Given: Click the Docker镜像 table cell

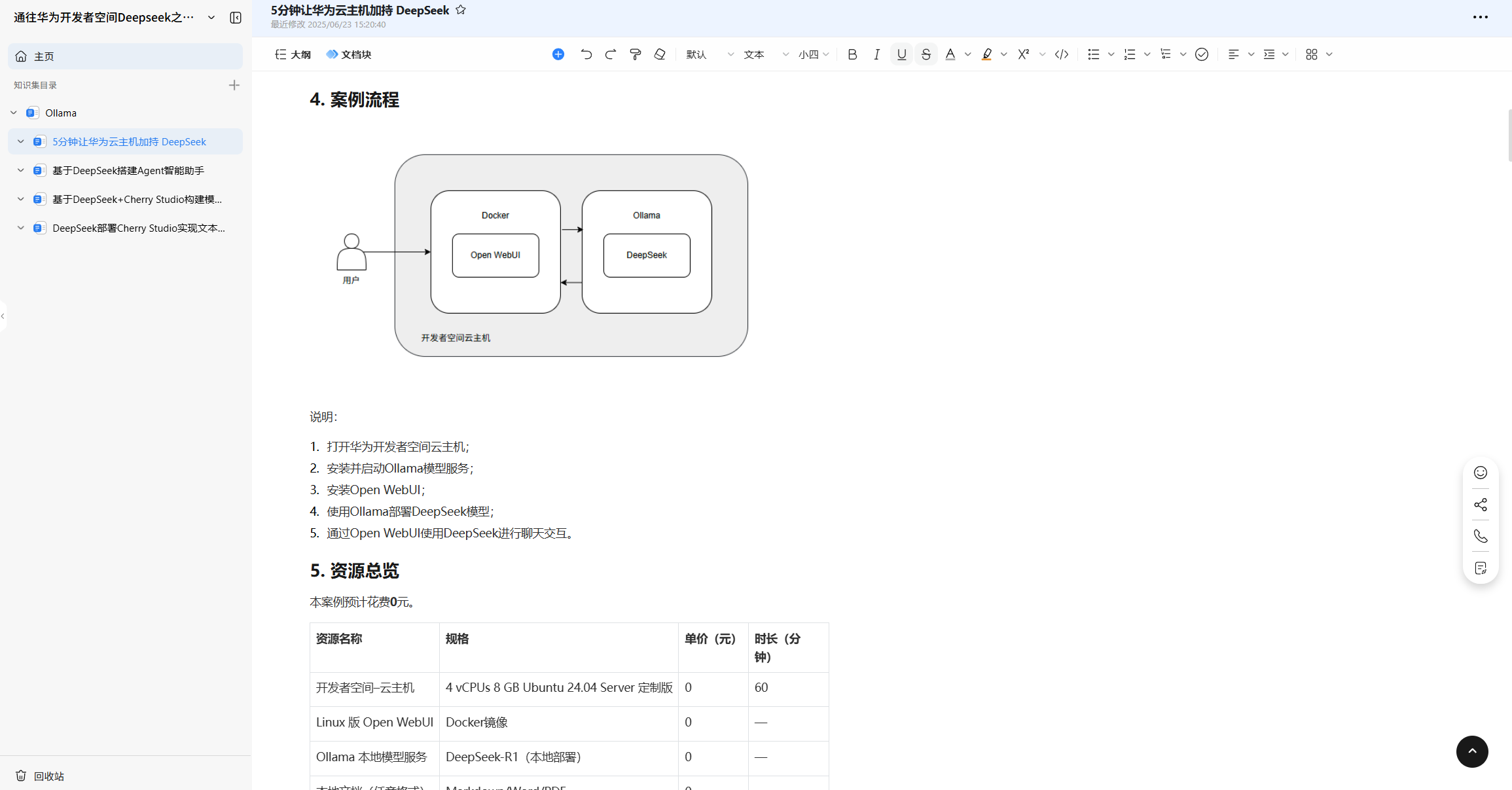Looking at the screenshot, I should click(x=558, y=723).
